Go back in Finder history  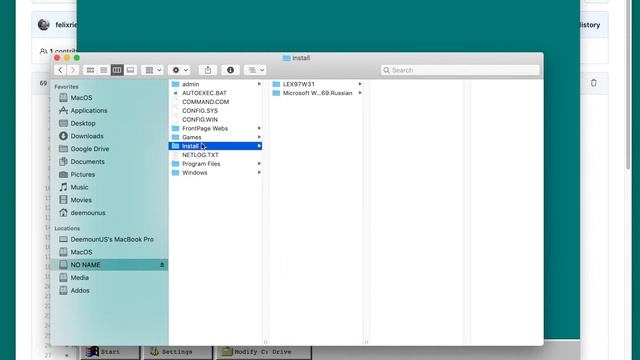[60, 70]
